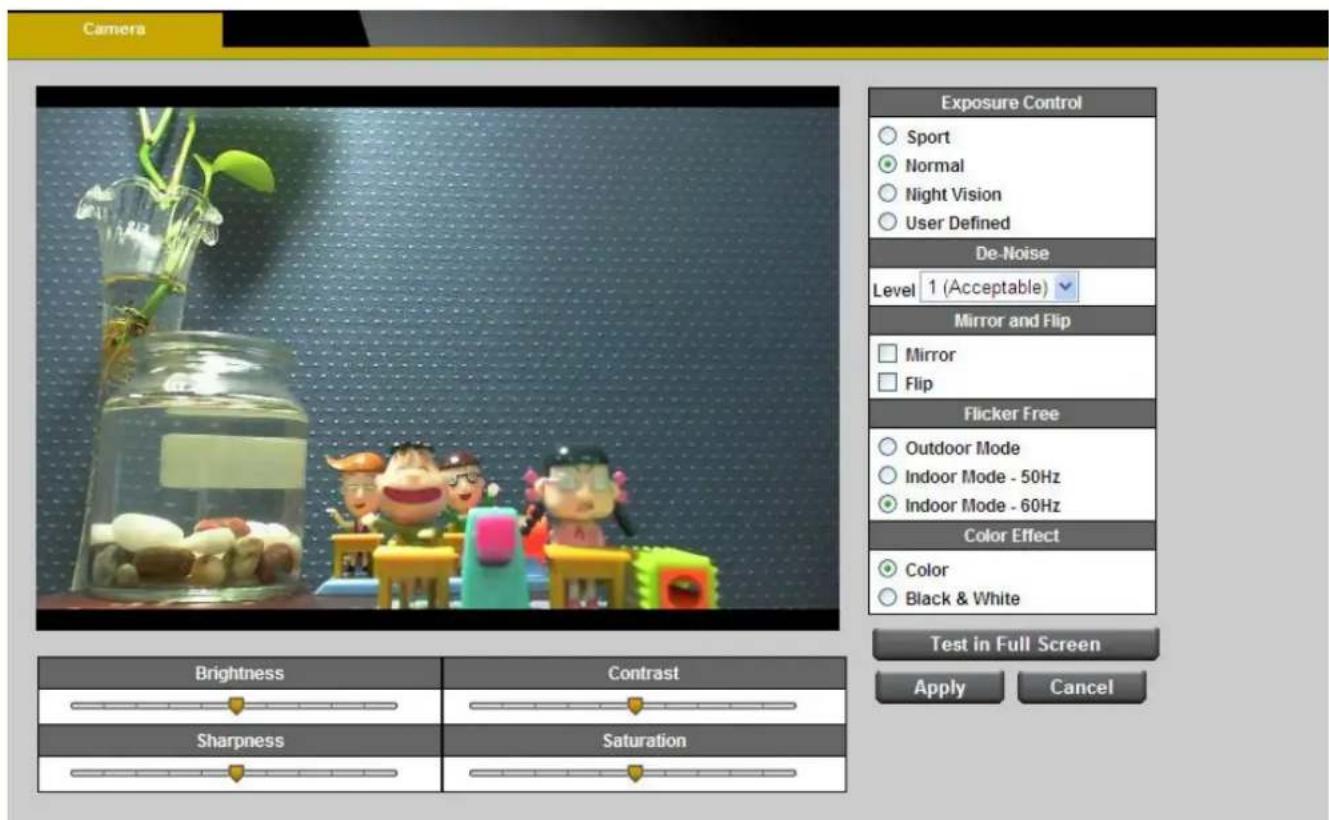Image resolution: width=1329 pixels, height=820 pixels.
Task: Apply the camera settings
Action: coord(939,687)
